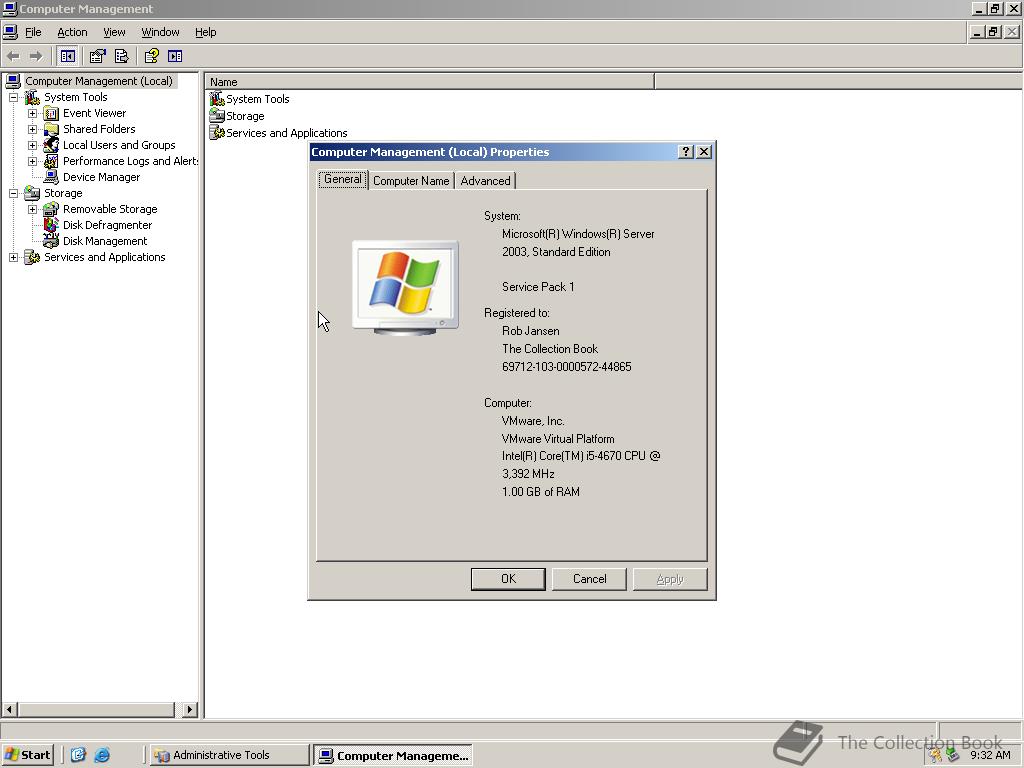Open the File menu
Screen dimensions: 1024x768
33,32
